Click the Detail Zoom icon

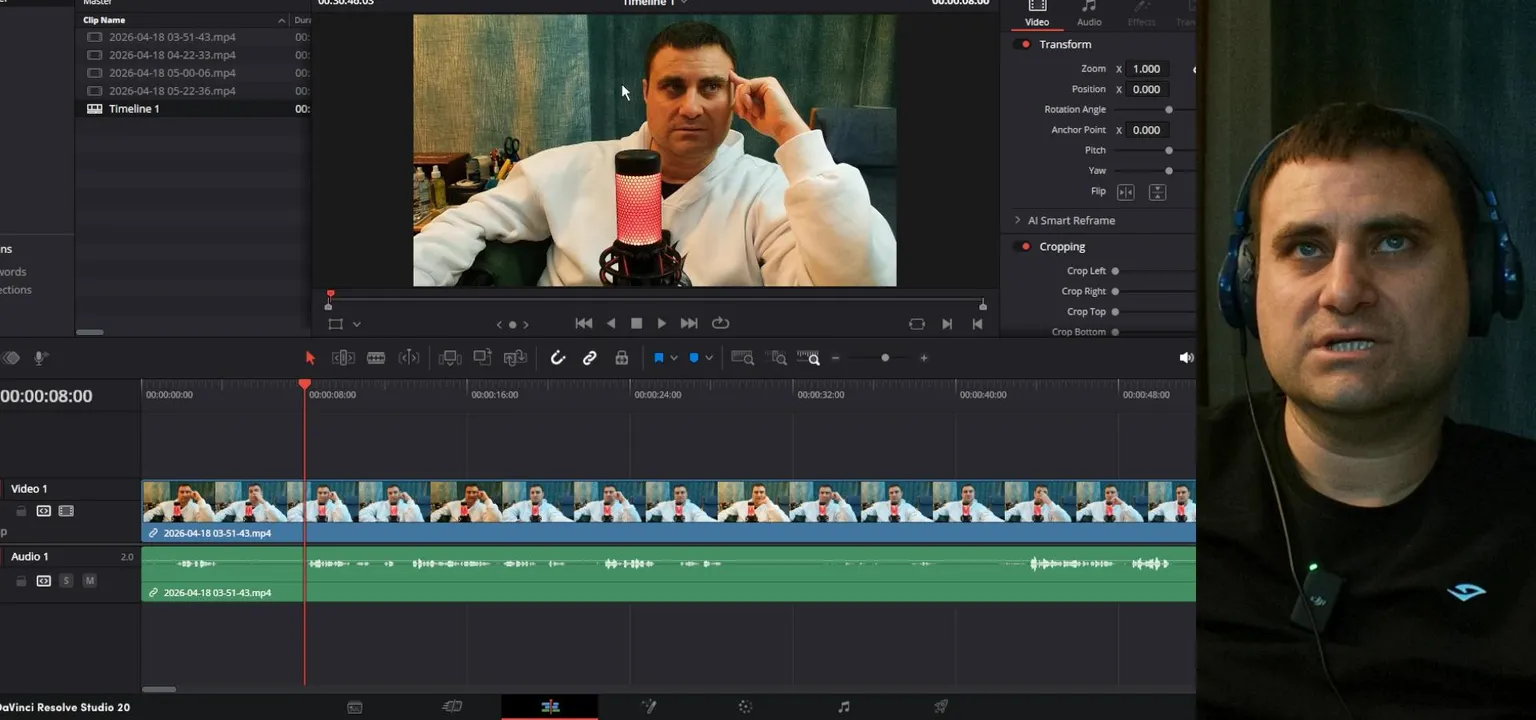(778, 358)
